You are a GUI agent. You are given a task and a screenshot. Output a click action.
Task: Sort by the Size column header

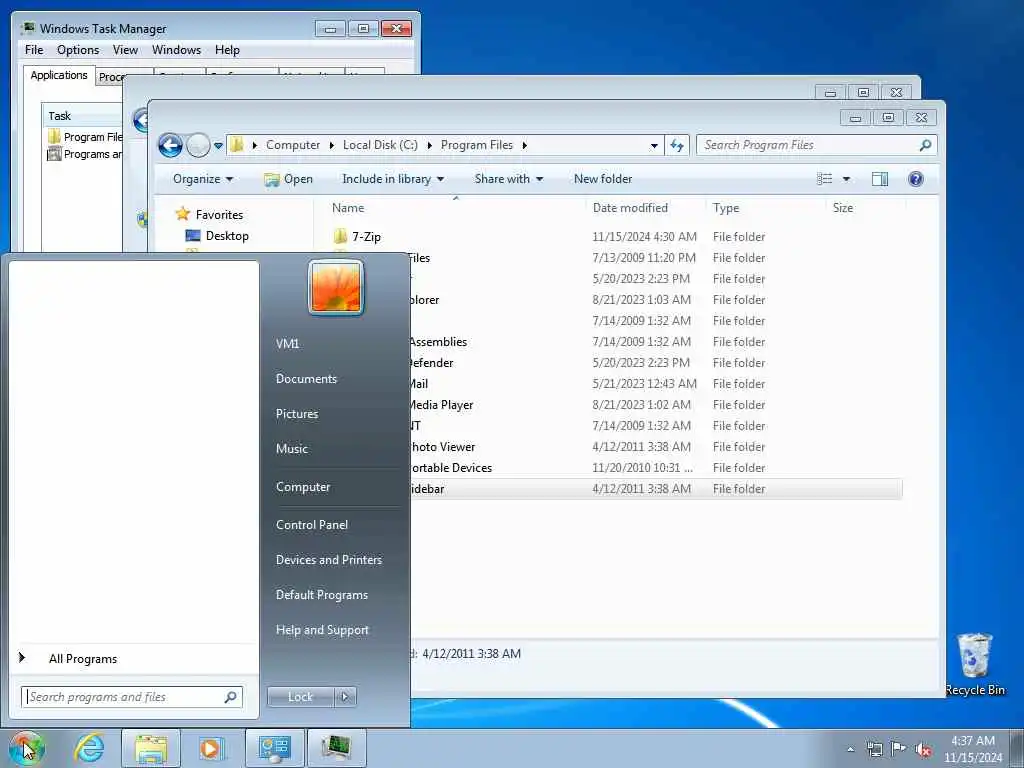coord(842,208)
